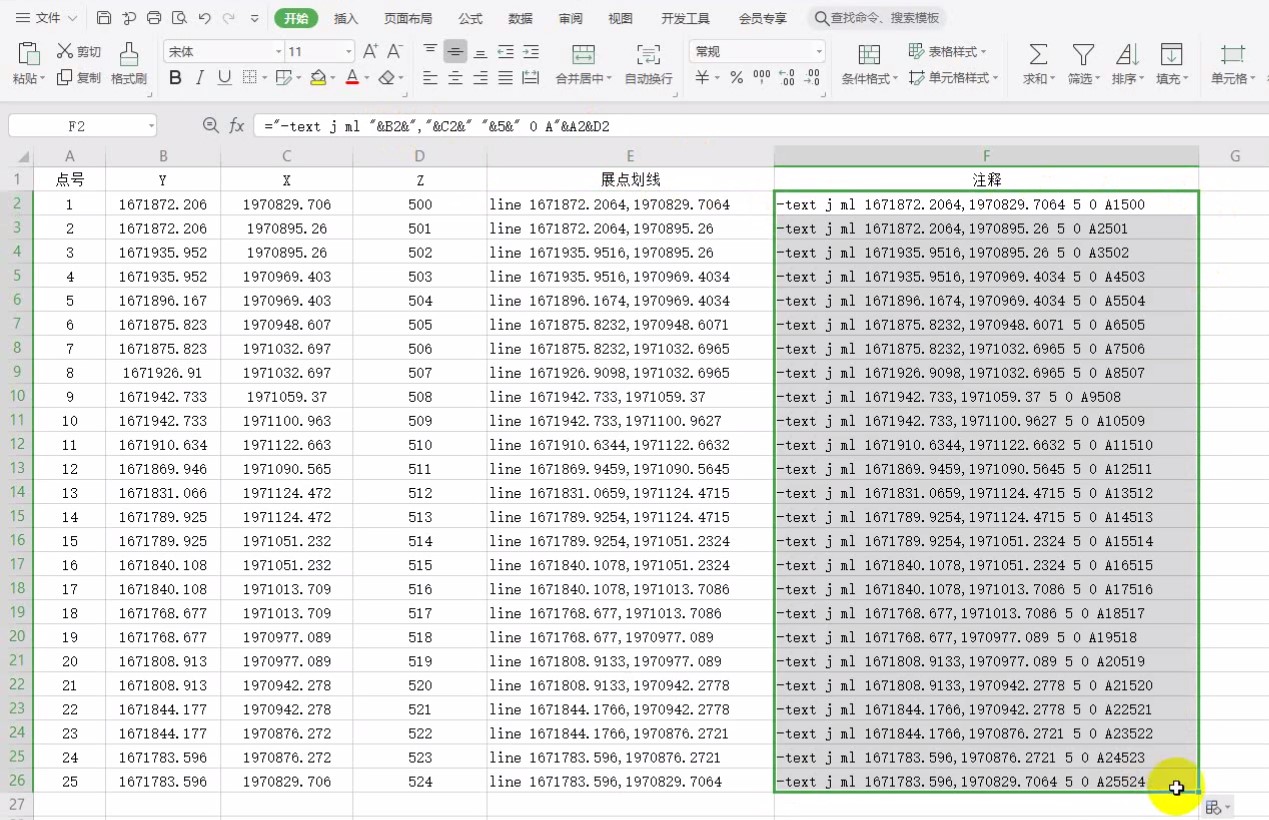Click the insert function fx icon
The height and width of the screenshot is (820, 1269).
point(237,125)
